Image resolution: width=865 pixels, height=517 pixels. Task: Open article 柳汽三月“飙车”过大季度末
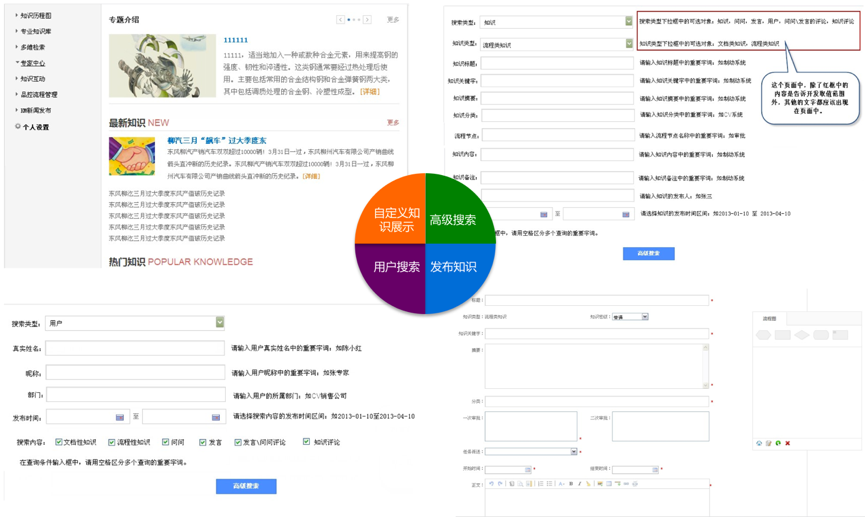217,140
